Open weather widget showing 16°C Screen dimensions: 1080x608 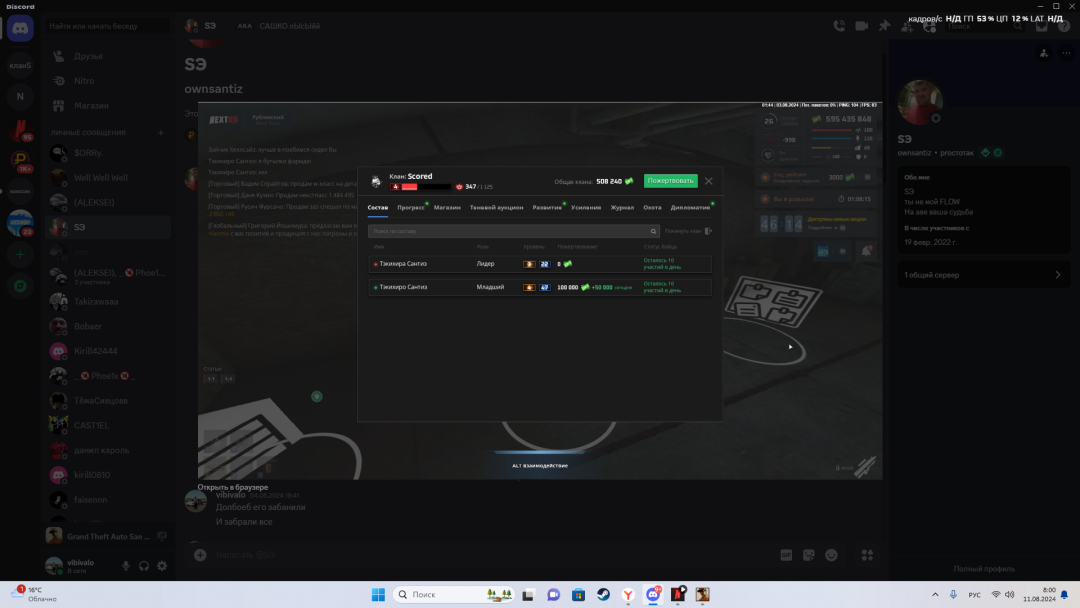(34, 595)
